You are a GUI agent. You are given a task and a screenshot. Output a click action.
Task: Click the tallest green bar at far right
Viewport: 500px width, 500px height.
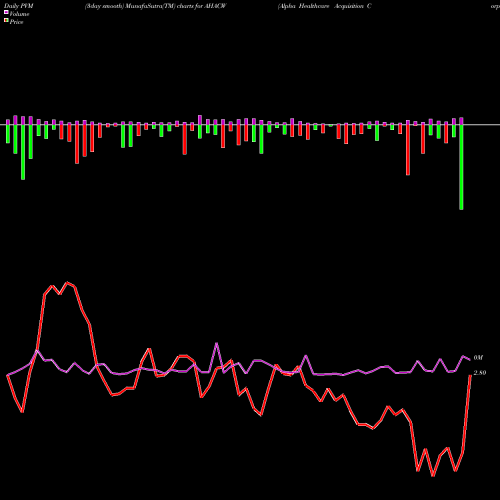coord(461,167)
